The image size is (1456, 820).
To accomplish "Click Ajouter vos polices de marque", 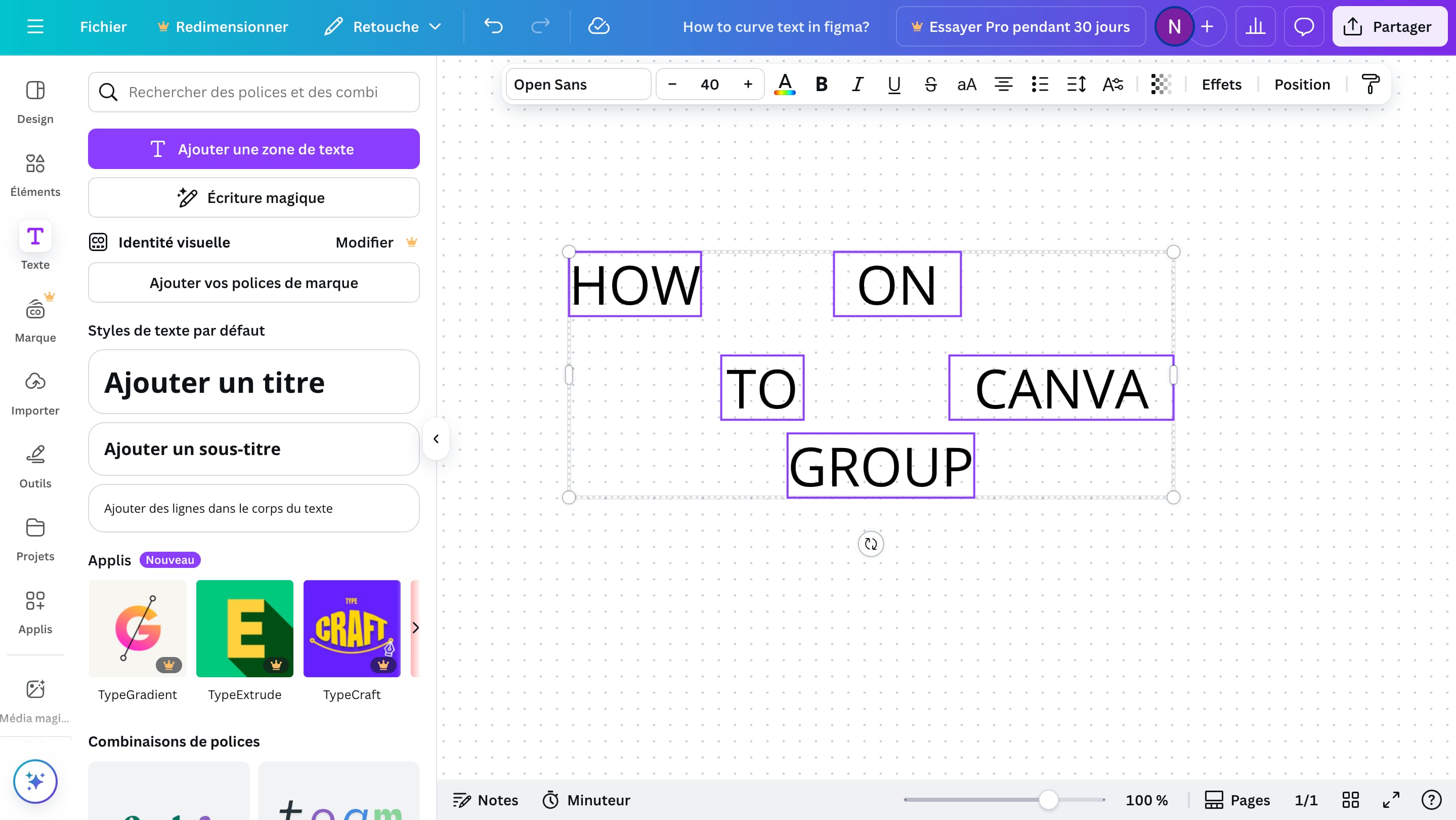I will [x=254, y=282].
